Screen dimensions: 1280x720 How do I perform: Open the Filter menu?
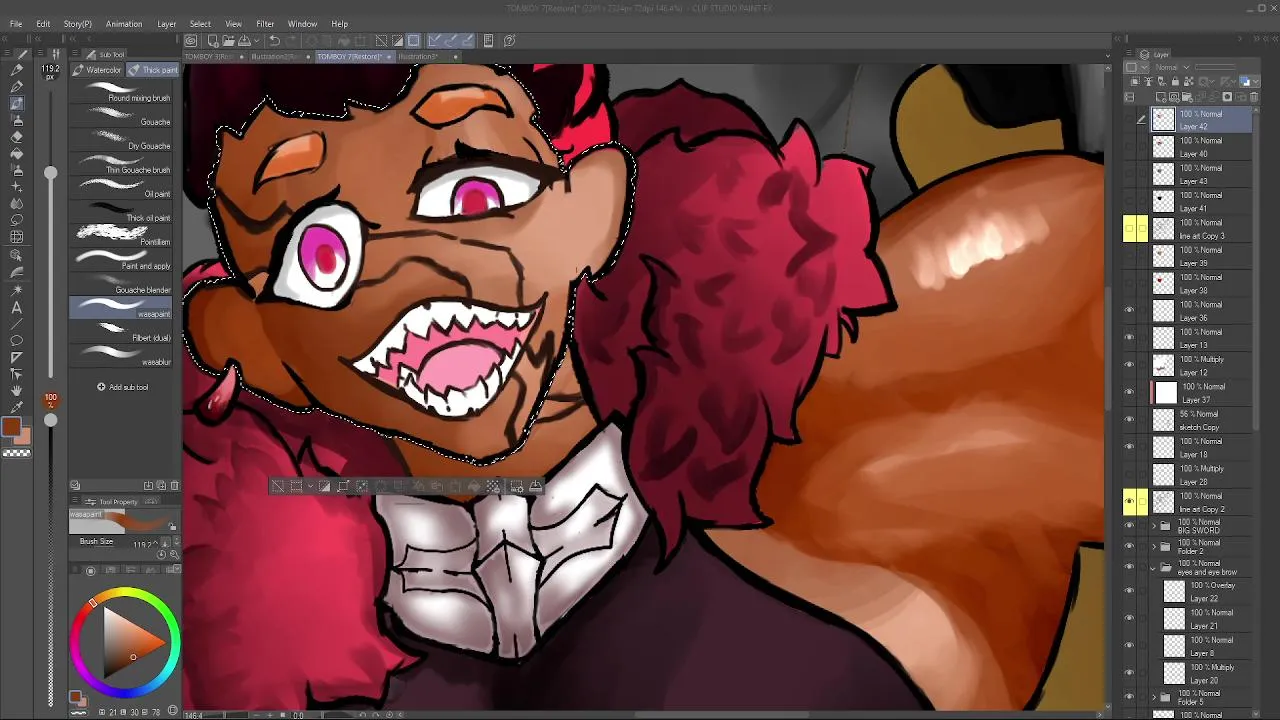[265, 24]
